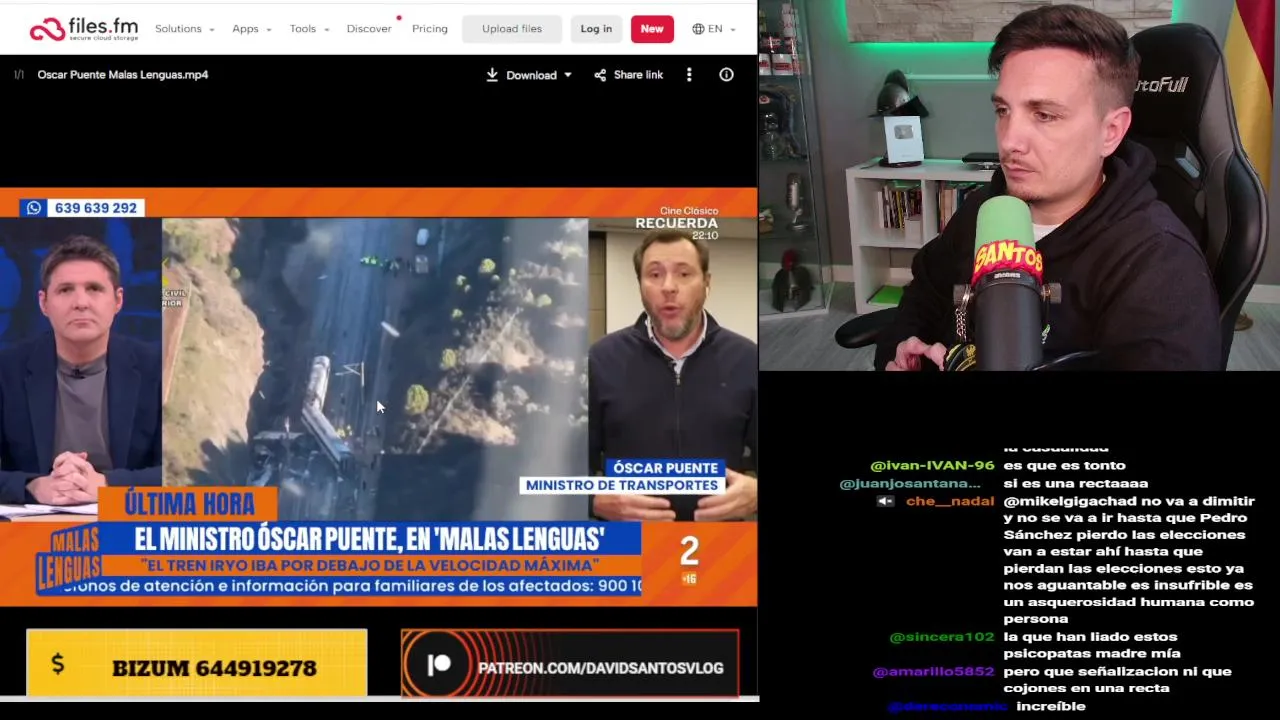Click chat username @ivan-IVAN-96

pyautogui.click(x=932, y=466)
